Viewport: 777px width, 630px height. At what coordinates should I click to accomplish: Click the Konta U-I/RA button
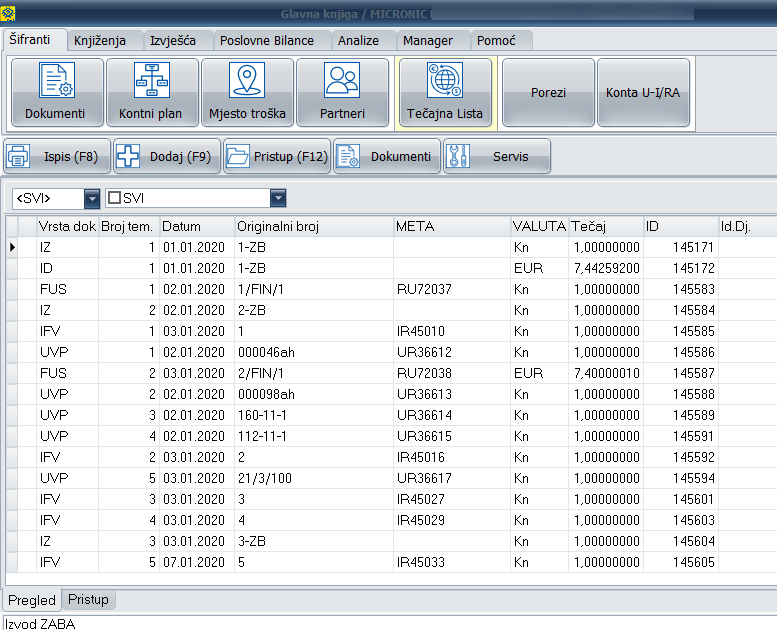643,92
